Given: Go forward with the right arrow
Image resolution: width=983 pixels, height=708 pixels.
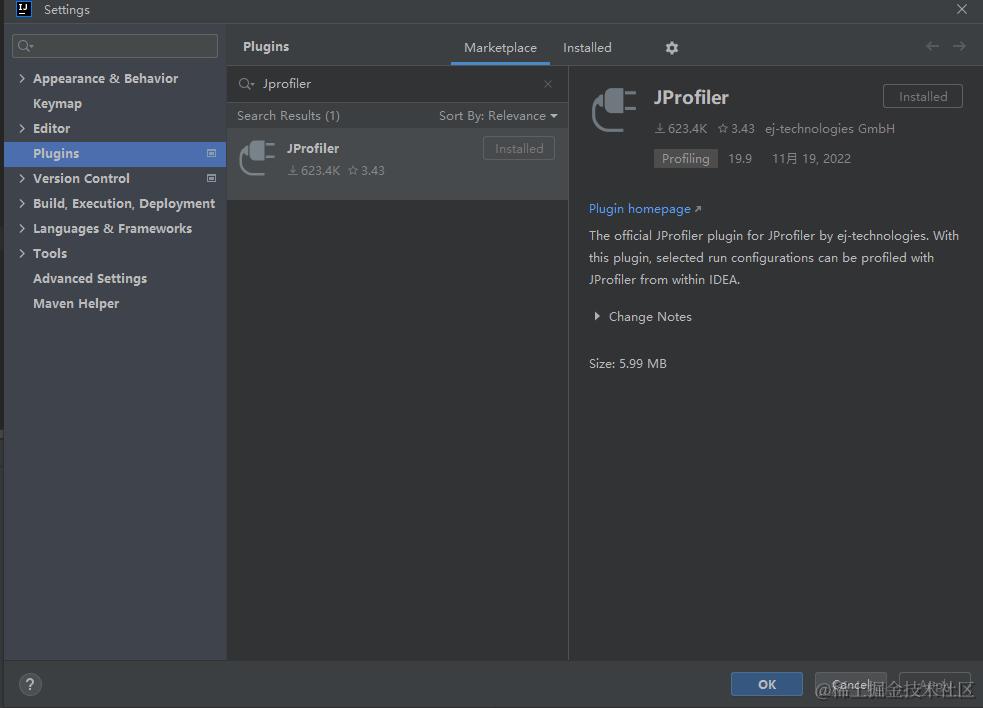Looking at the screenshot, I should 959,46.
